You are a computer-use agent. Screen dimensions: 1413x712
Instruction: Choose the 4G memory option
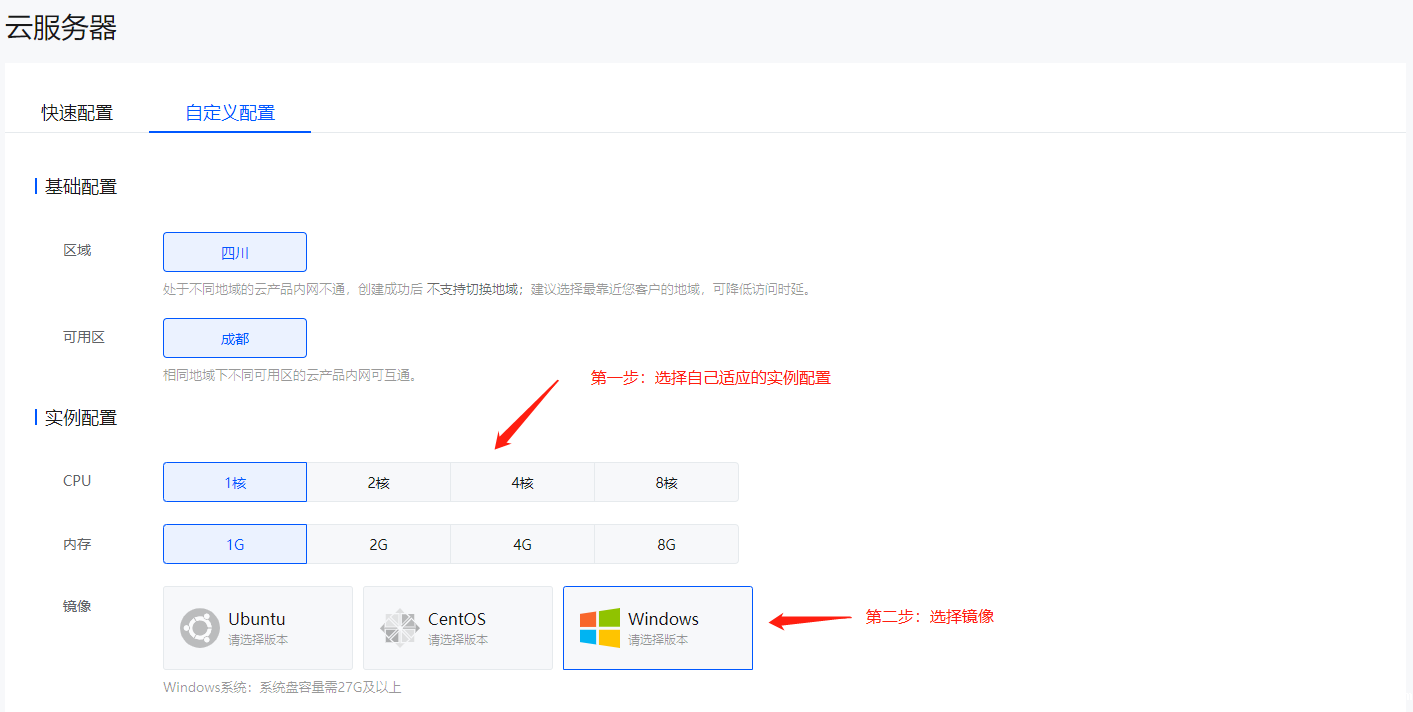click(522, 543)
